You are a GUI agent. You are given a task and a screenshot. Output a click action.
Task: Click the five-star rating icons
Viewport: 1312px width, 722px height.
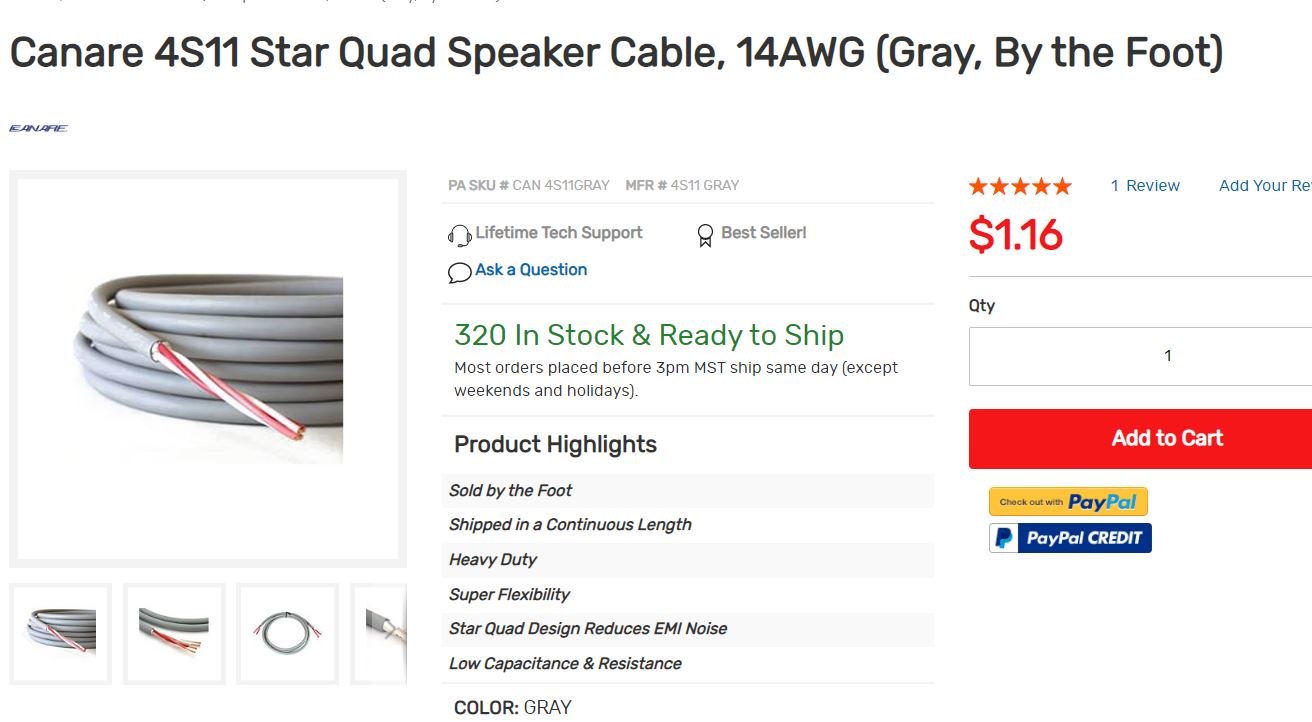click(1019, 186)
